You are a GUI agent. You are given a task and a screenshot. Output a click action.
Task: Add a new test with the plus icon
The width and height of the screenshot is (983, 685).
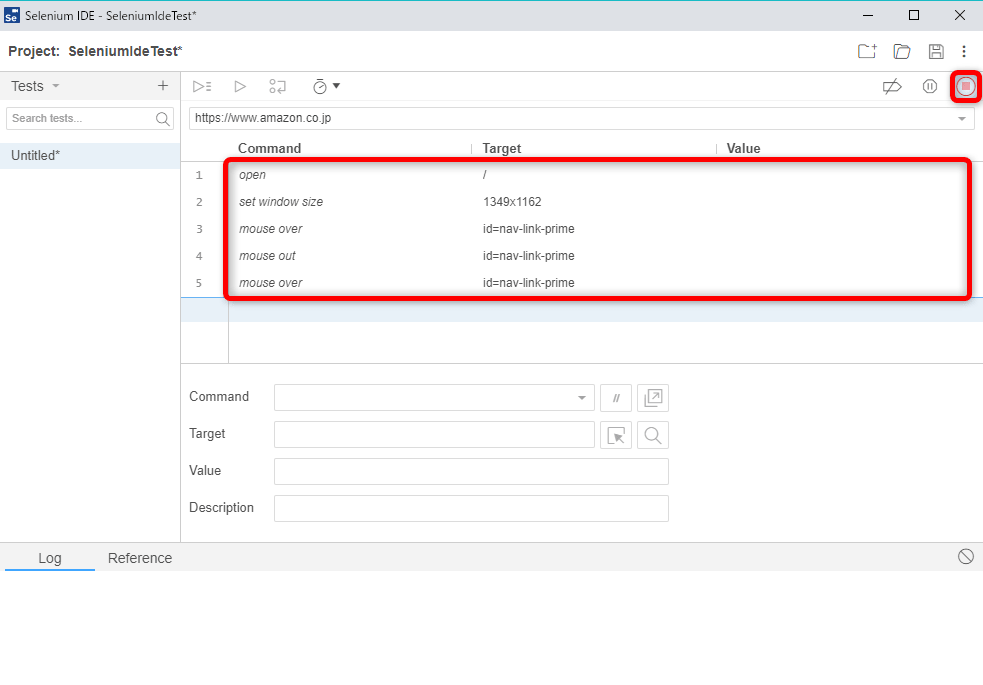point(163,86)
